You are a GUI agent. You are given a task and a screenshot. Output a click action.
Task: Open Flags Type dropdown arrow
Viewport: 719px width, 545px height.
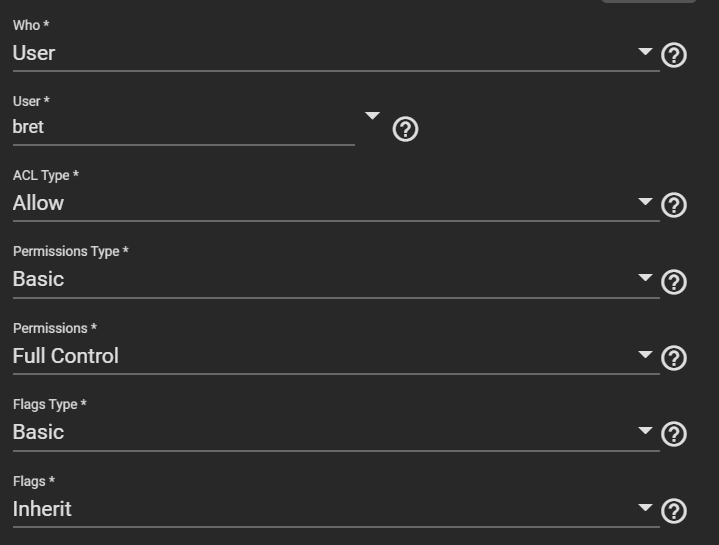point(645,431)
